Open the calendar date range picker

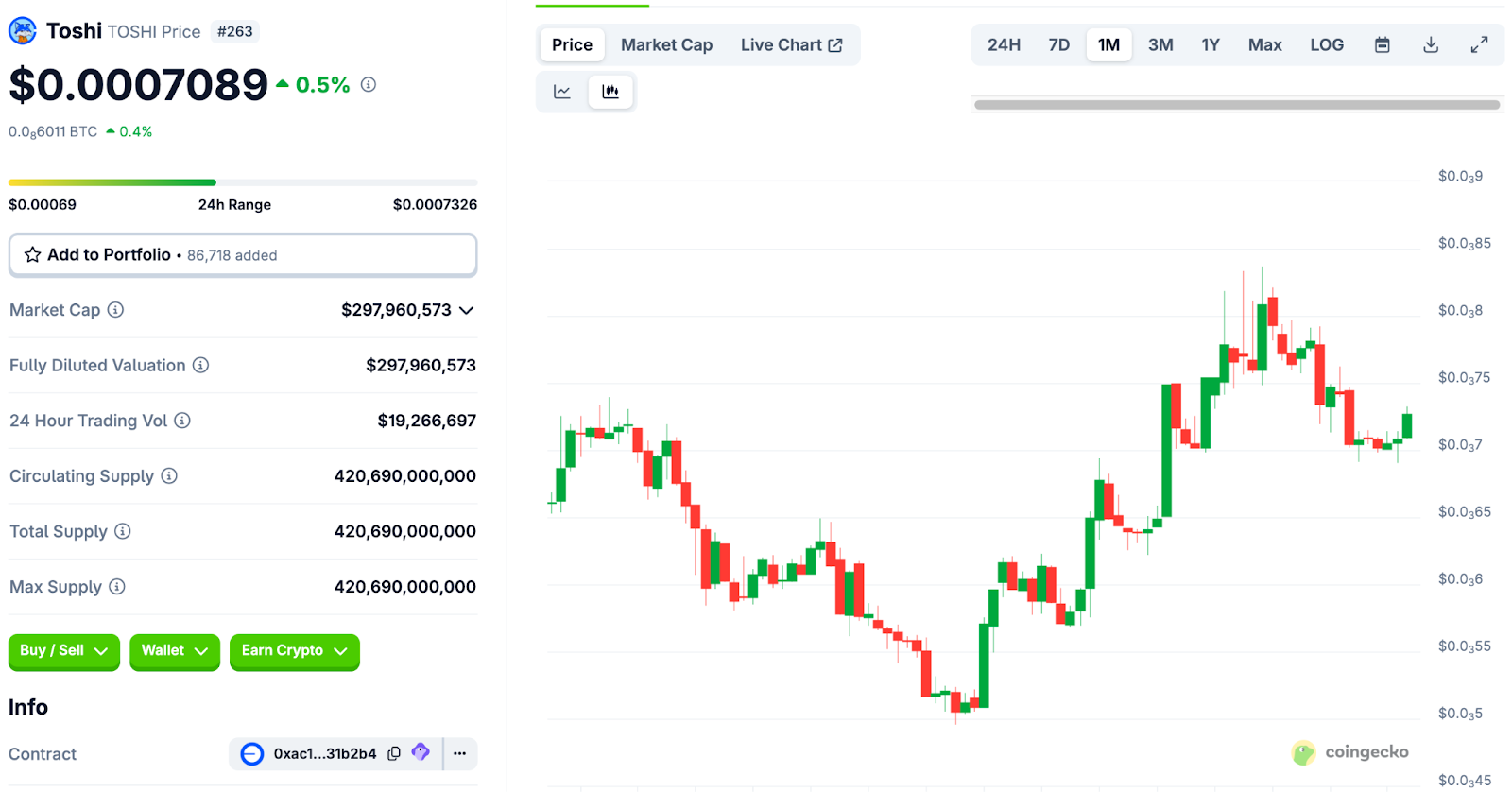pyautogui.click(x=1383, y=44)
